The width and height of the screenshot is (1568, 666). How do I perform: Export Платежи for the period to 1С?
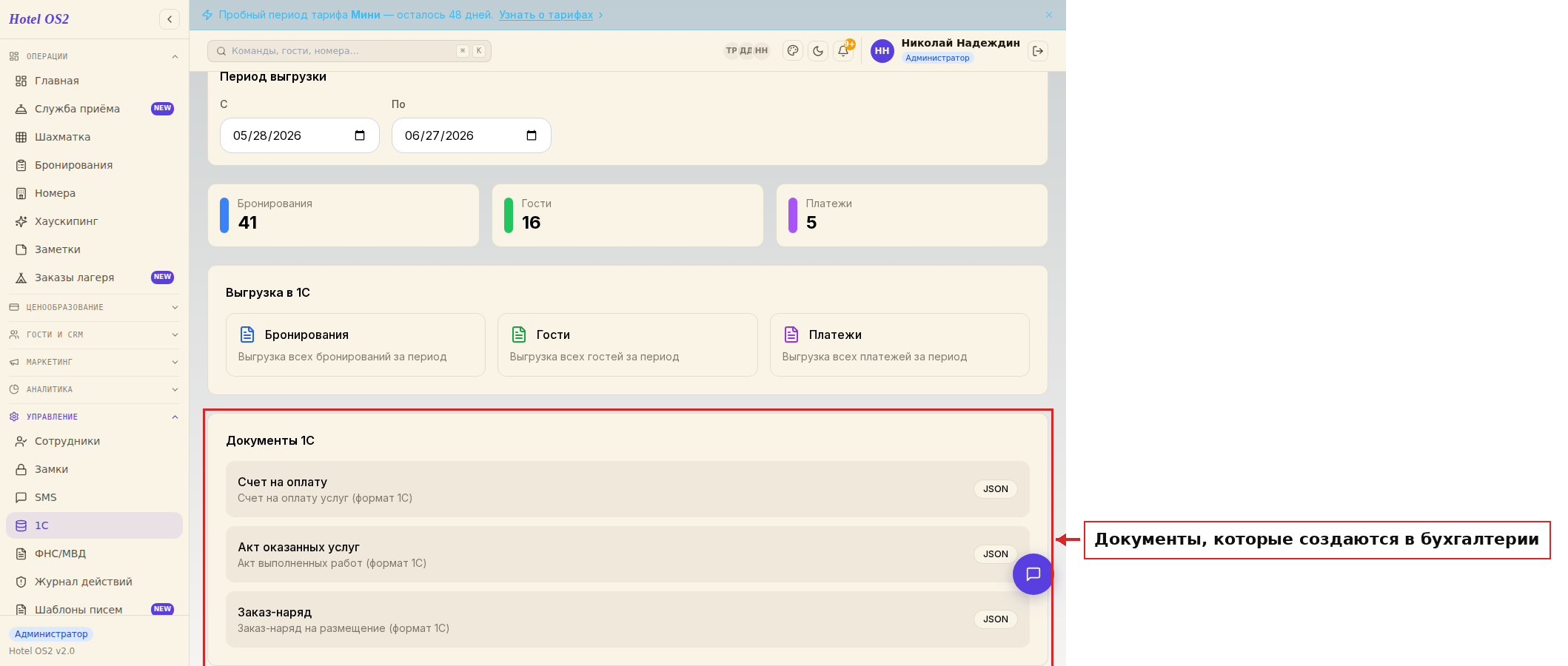click(899, 345)
